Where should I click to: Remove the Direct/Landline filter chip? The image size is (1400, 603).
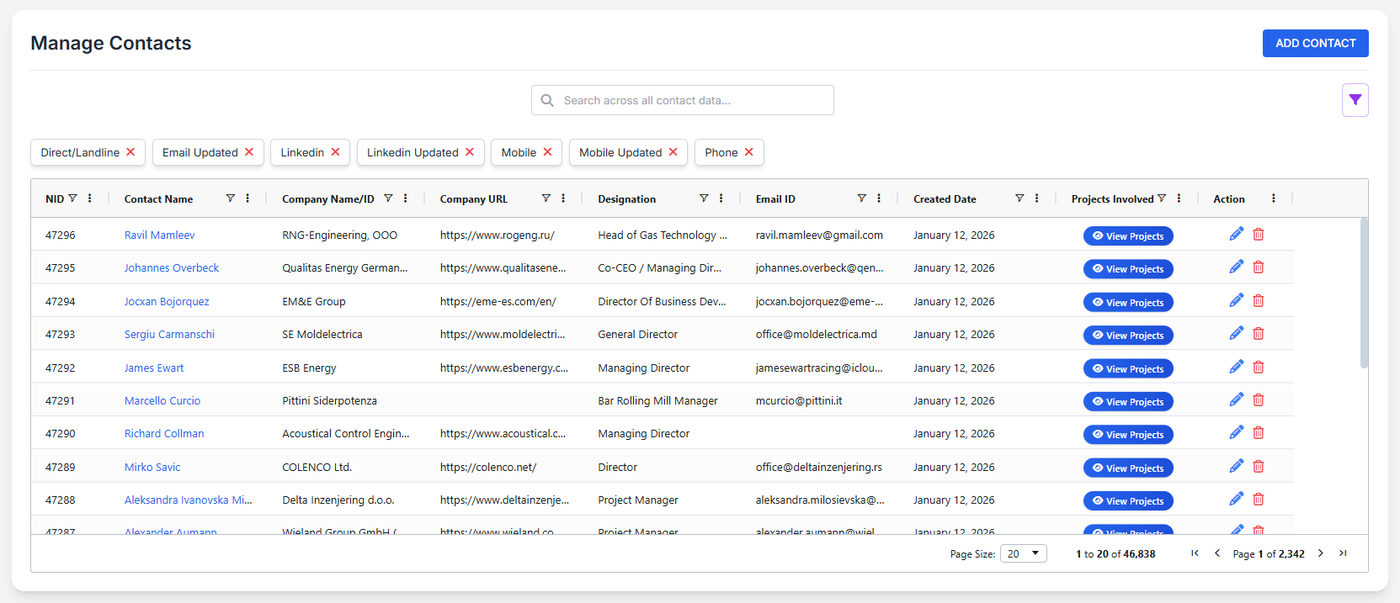(x=130, y=152)
